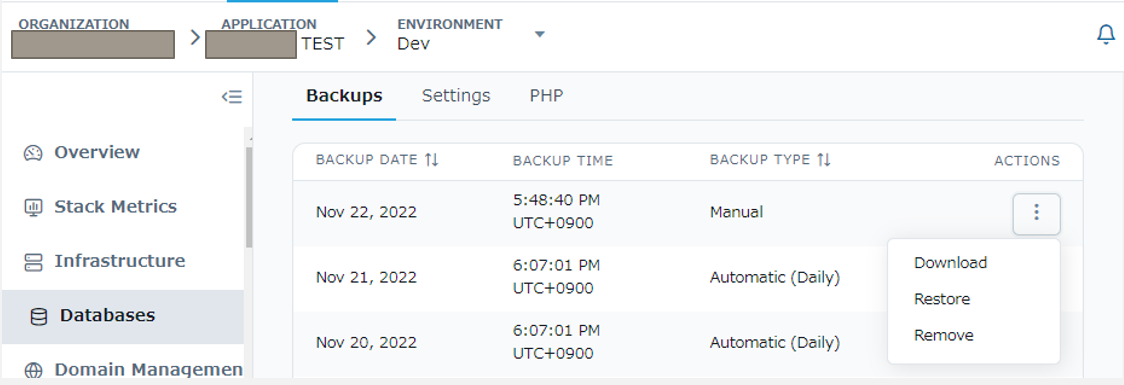Click the Nov 22, 2022 date cell

(x=366, y=213)
